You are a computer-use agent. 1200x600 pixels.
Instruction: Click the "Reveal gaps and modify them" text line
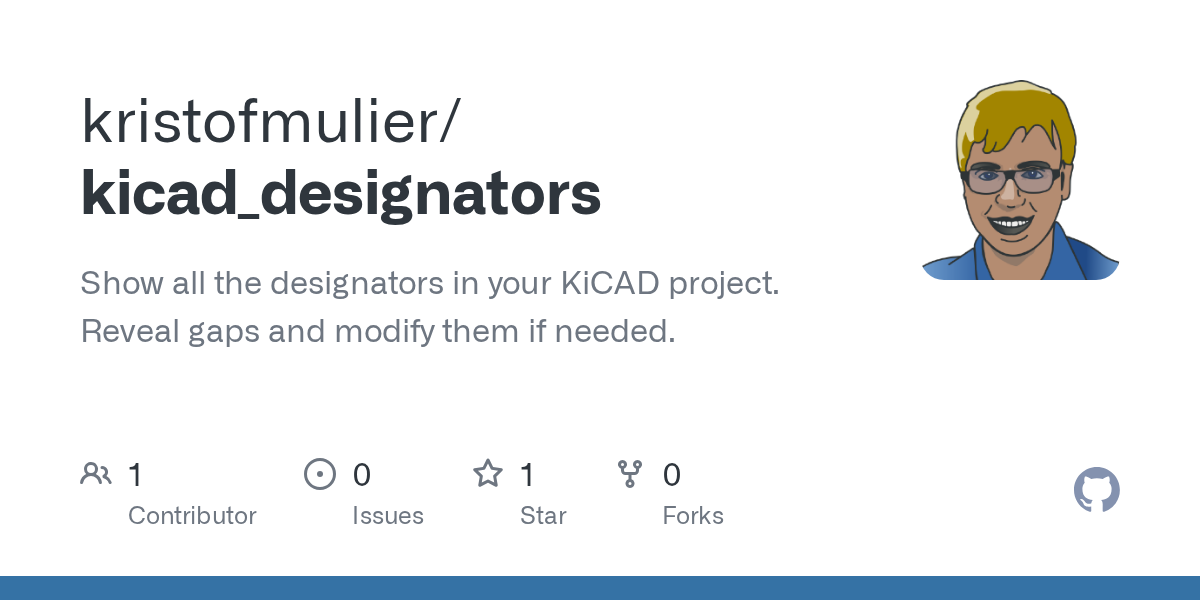(378, 331)
